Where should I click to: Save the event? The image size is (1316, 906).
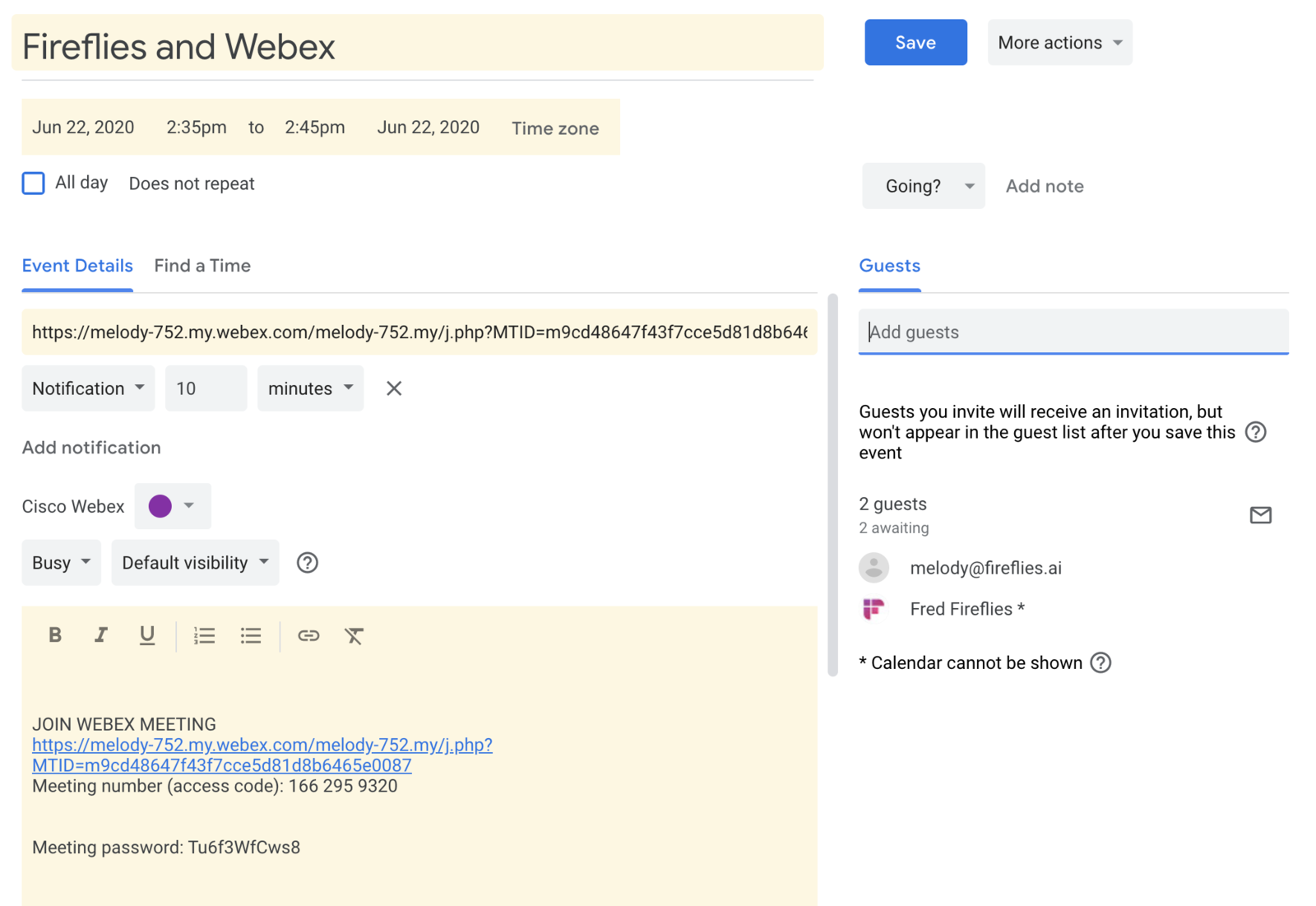(915, 42)
